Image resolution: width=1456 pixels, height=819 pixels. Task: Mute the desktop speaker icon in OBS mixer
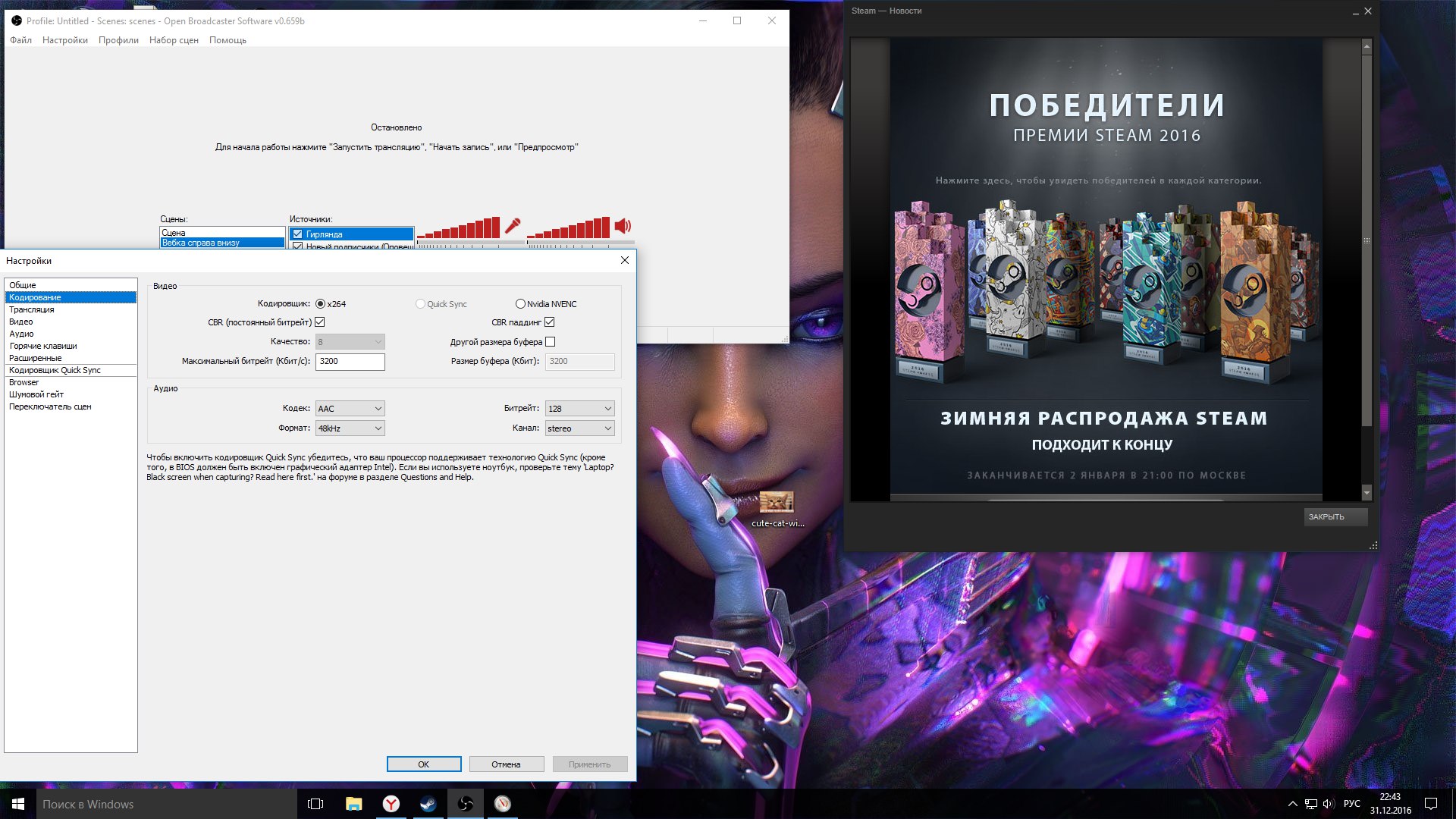click(623, 224)
